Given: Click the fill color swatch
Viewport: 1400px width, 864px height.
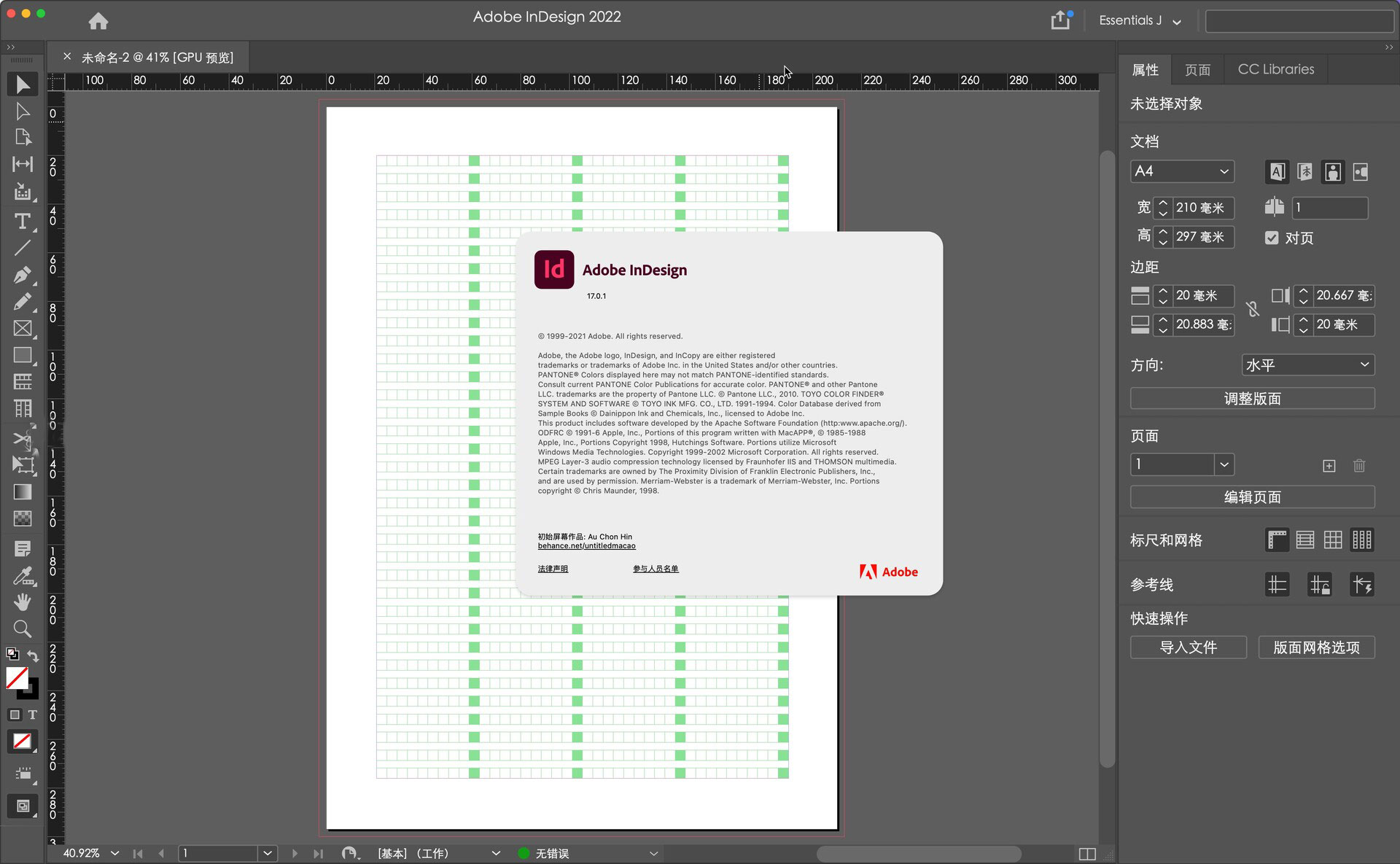Looking at the screenshot, I should [x=17, y=678].
